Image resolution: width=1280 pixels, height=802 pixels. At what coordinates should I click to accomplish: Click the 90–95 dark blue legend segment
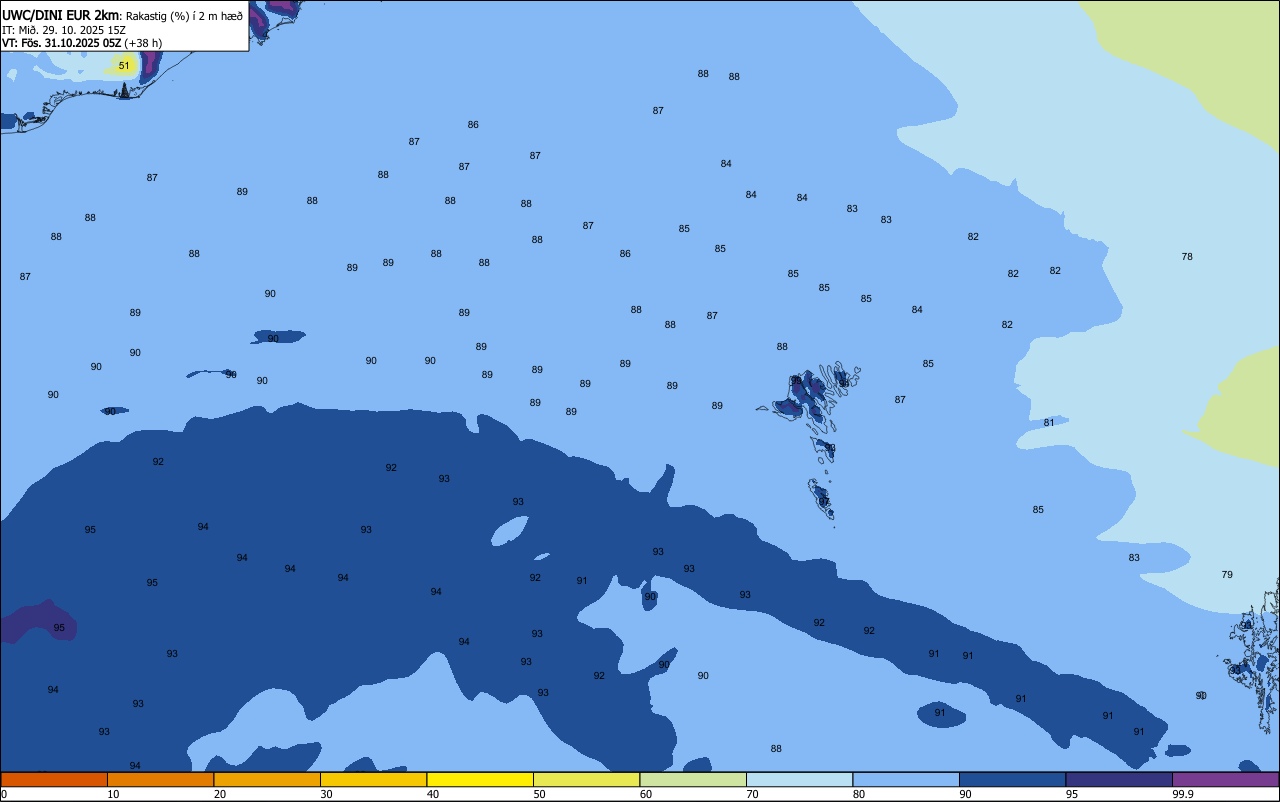(1012, 779)
